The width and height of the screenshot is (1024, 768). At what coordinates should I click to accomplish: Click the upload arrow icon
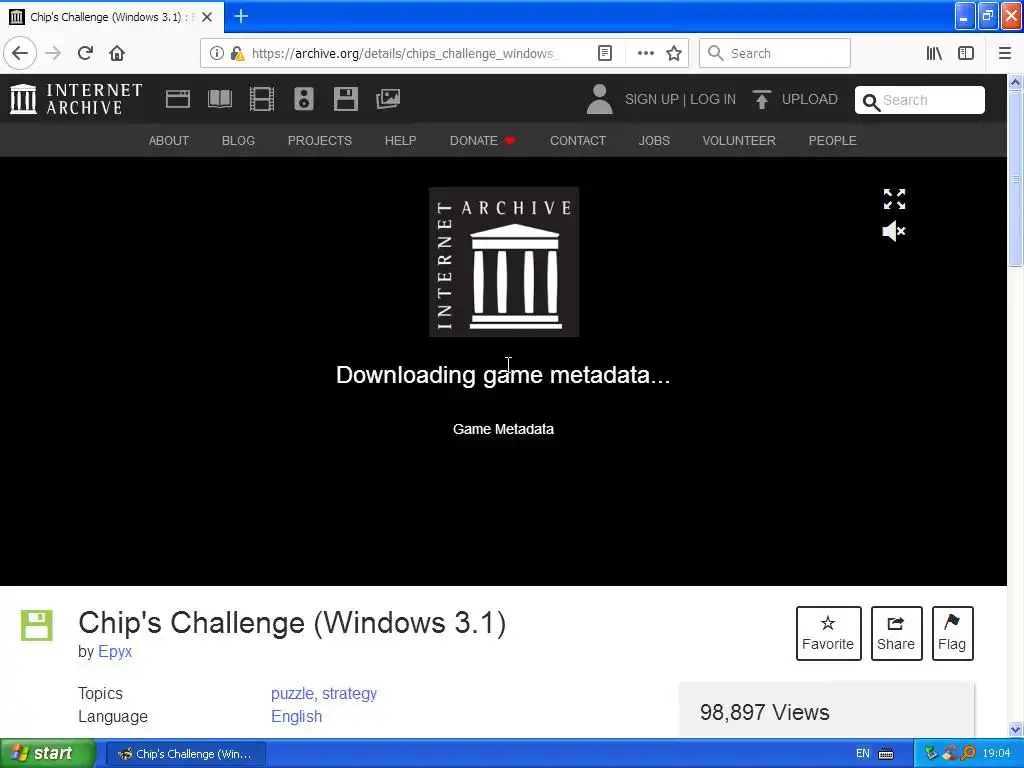[761, 99]
